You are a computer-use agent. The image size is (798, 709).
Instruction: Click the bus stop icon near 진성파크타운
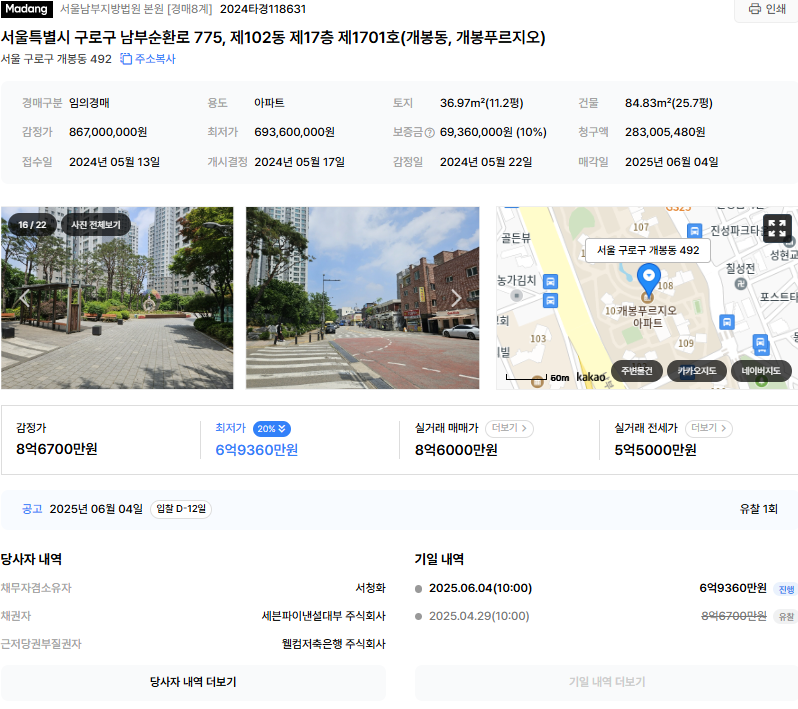coord(694,231)
